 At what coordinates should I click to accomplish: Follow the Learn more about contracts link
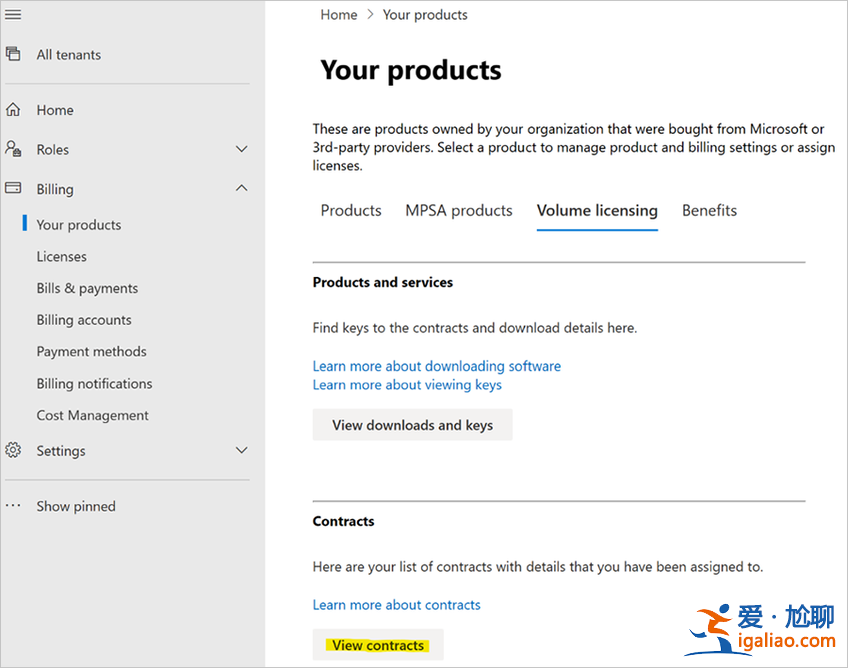point(396,605)
